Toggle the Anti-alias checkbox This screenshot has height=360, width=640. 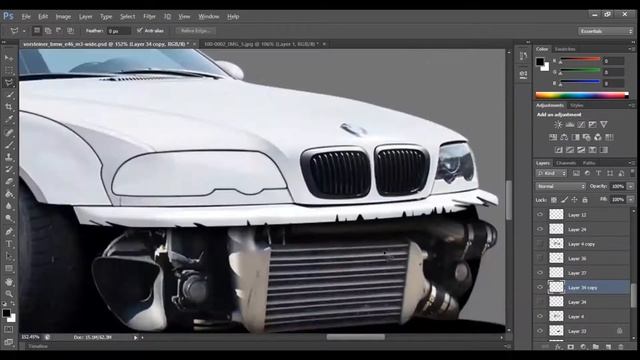click(x=140, y=31)
